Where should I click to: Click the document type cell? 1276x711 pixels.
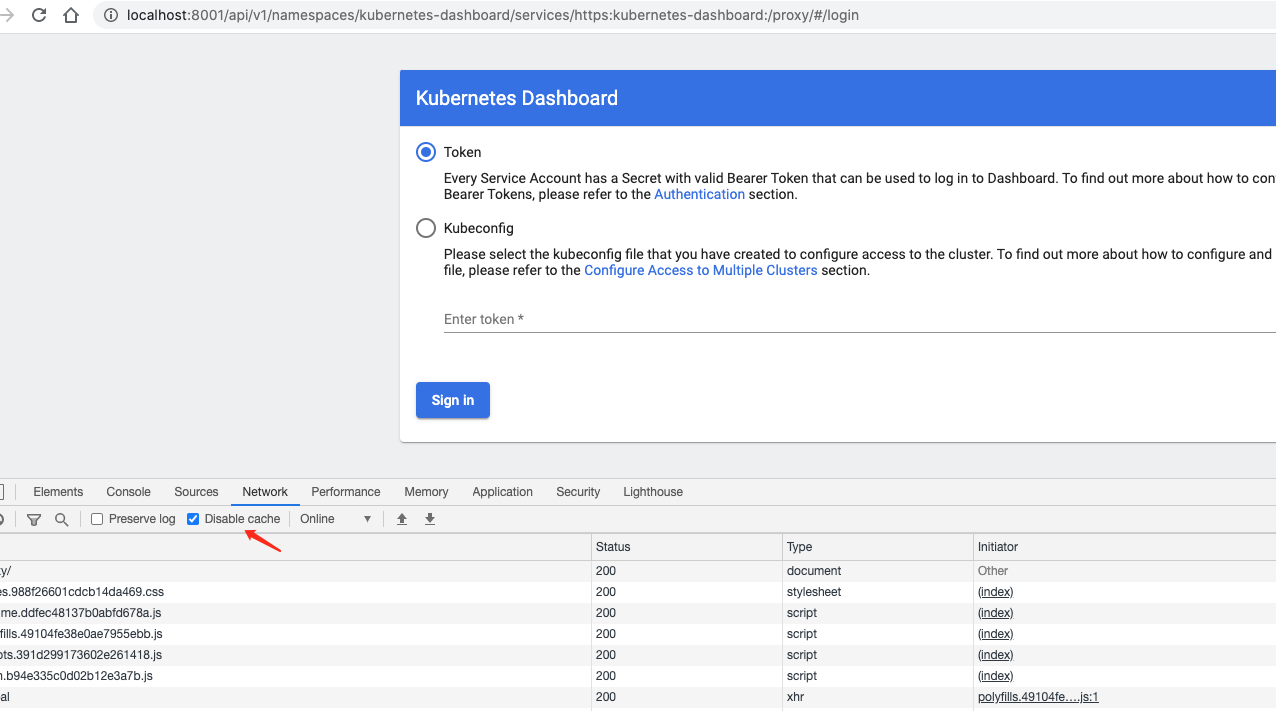878,571
